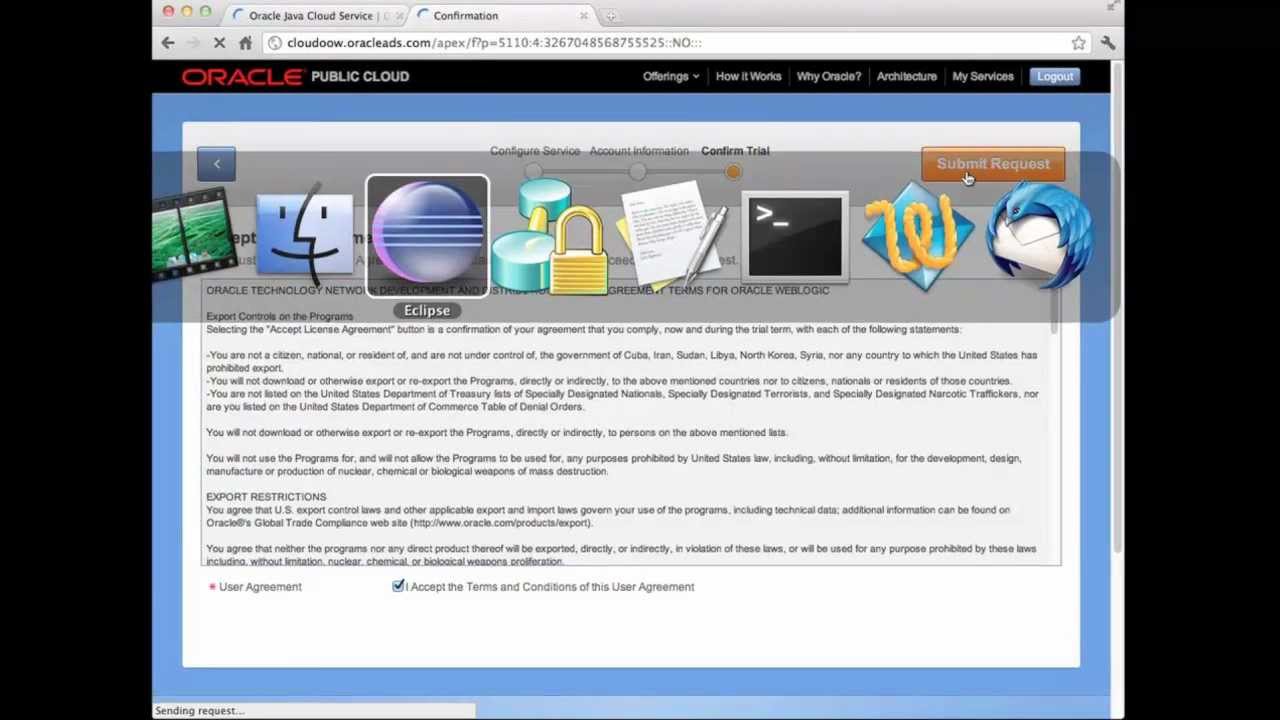Click the orange Confirm Trial progress dot

733,172
